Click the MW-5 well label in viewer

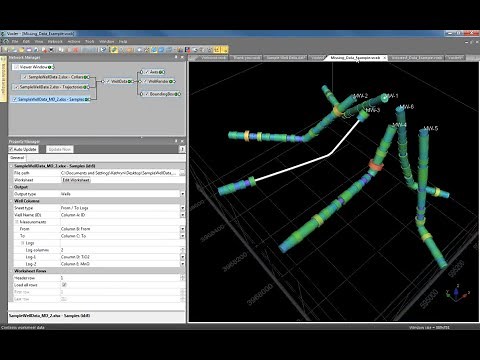tap(431, 128)
